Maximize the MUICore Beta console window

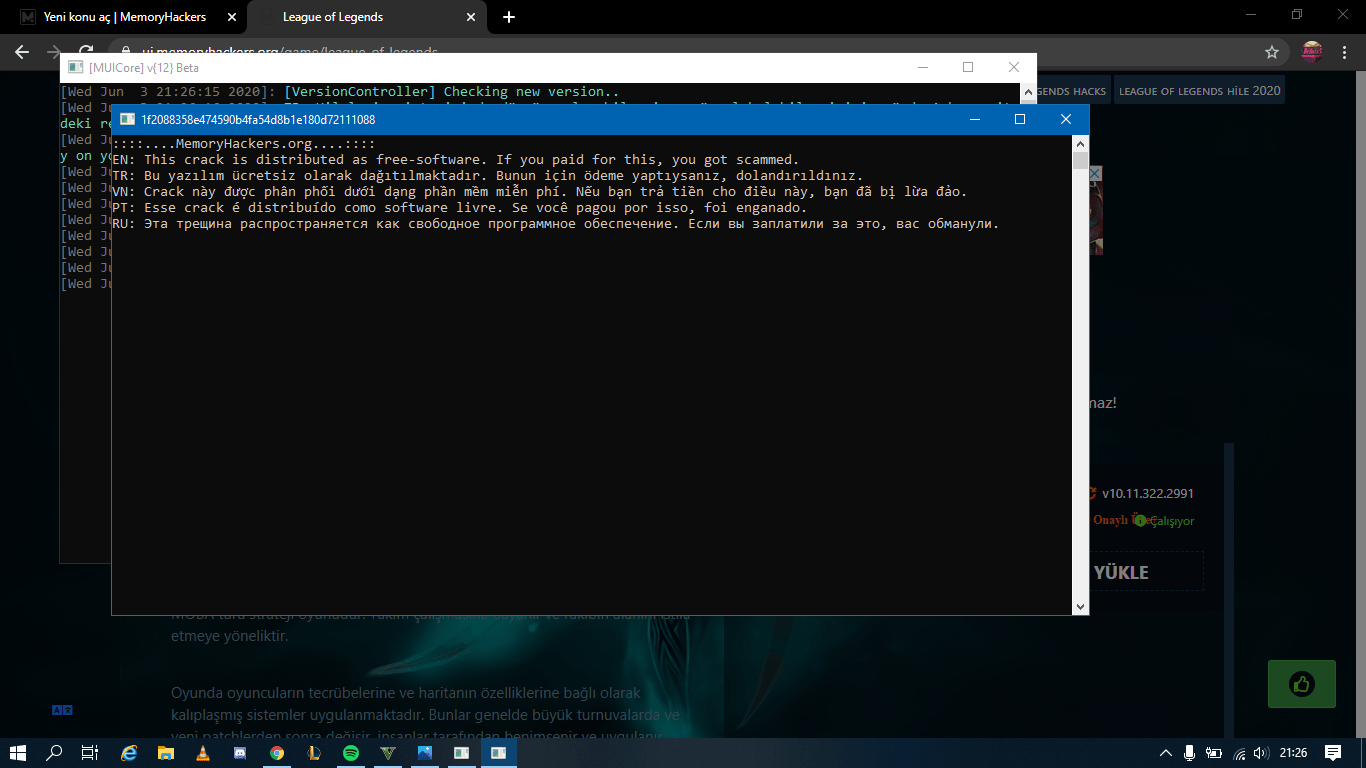[x=968, y=67]
